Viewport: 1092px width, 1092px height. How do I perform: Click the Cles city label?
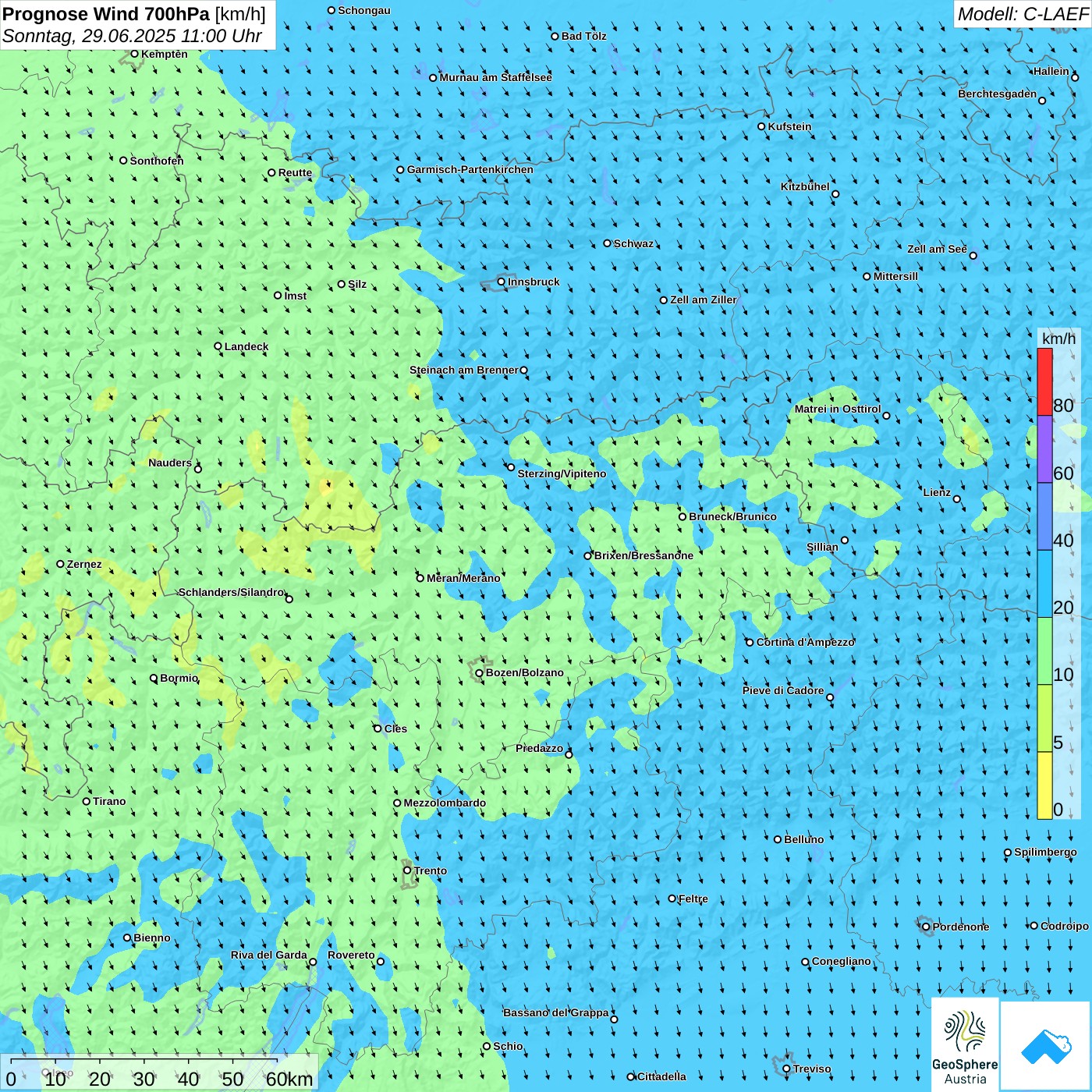(x=395, y=729)
